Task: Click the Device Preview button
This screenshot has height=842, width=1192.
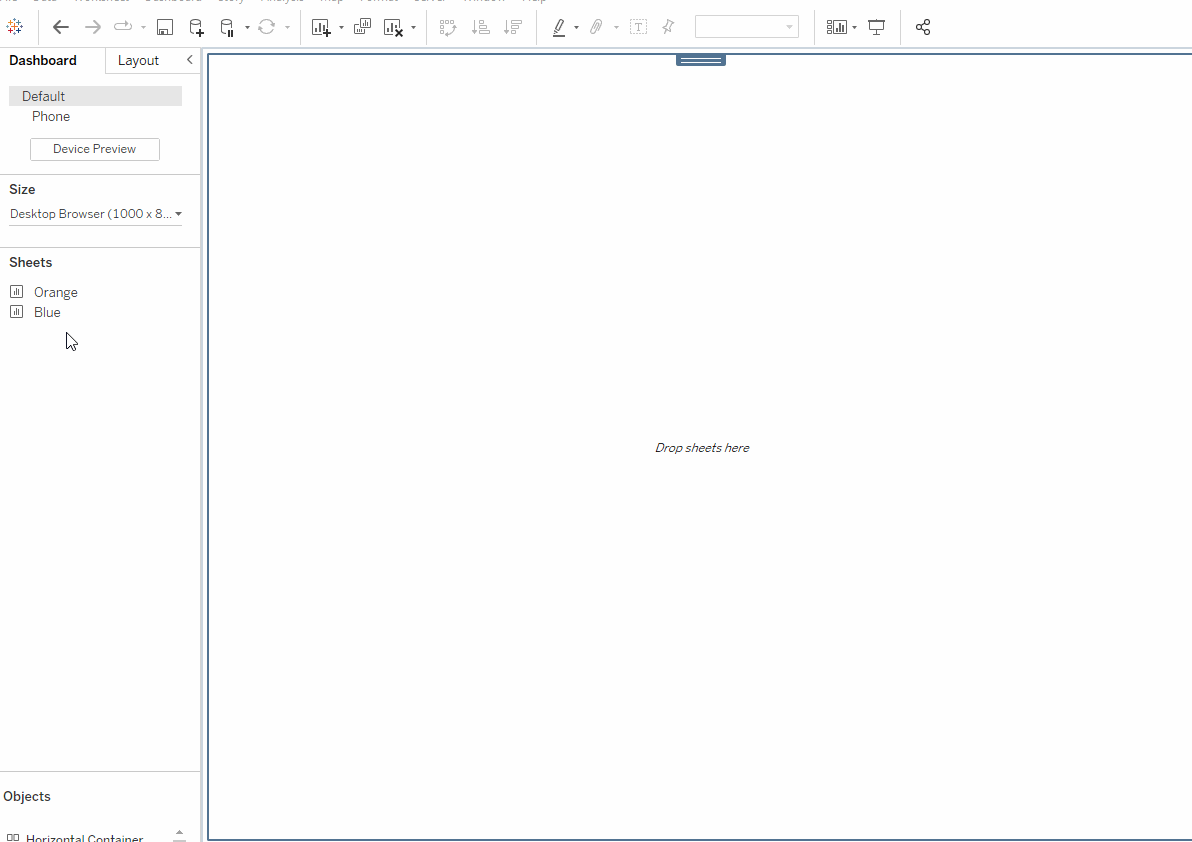Action: [x=95, y=149]
